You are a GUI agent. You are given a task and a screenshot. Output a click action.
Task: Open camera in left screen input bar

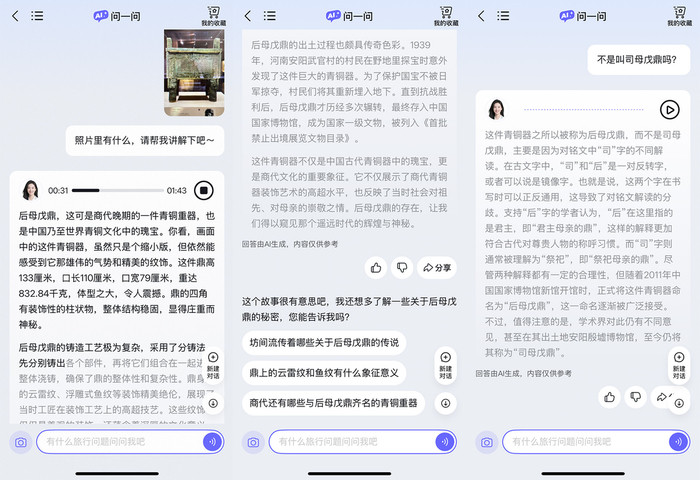coord(21,442)
